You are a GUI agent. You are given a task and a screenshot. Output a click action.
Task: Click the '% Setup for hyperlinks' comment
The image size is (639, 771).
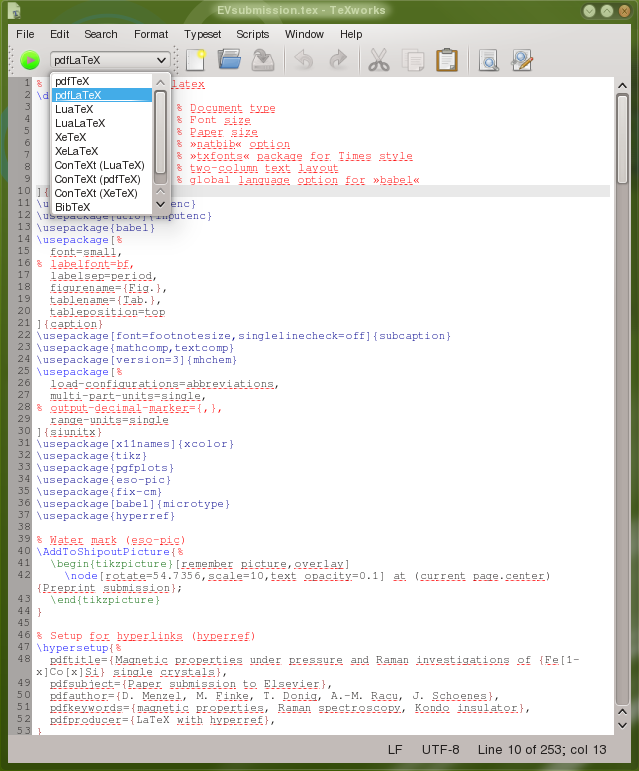click(145, 636)
